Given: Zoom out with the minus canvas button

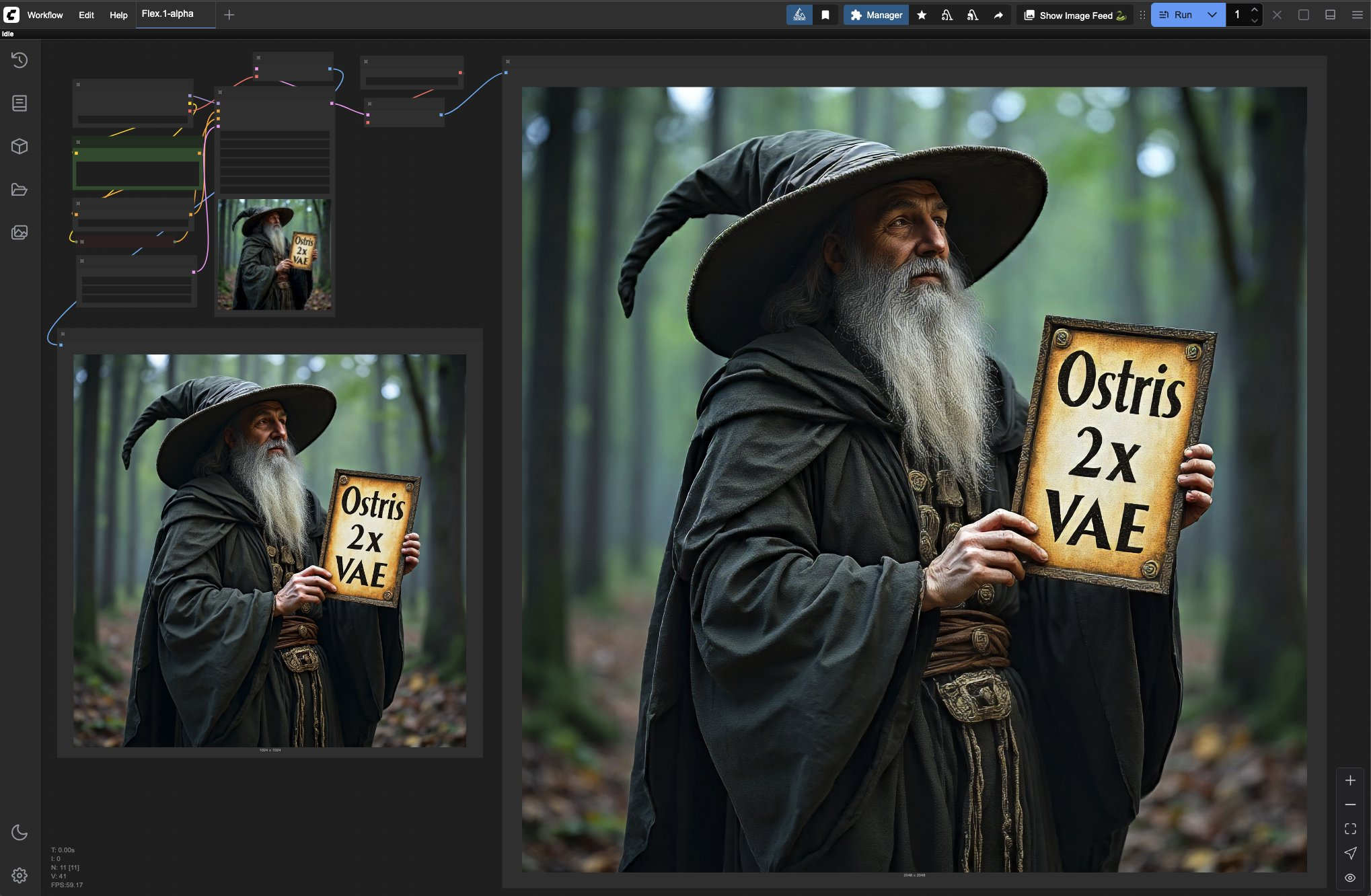Looking at the screenshot, I should pyautogui.click(x=1350, y=805).
